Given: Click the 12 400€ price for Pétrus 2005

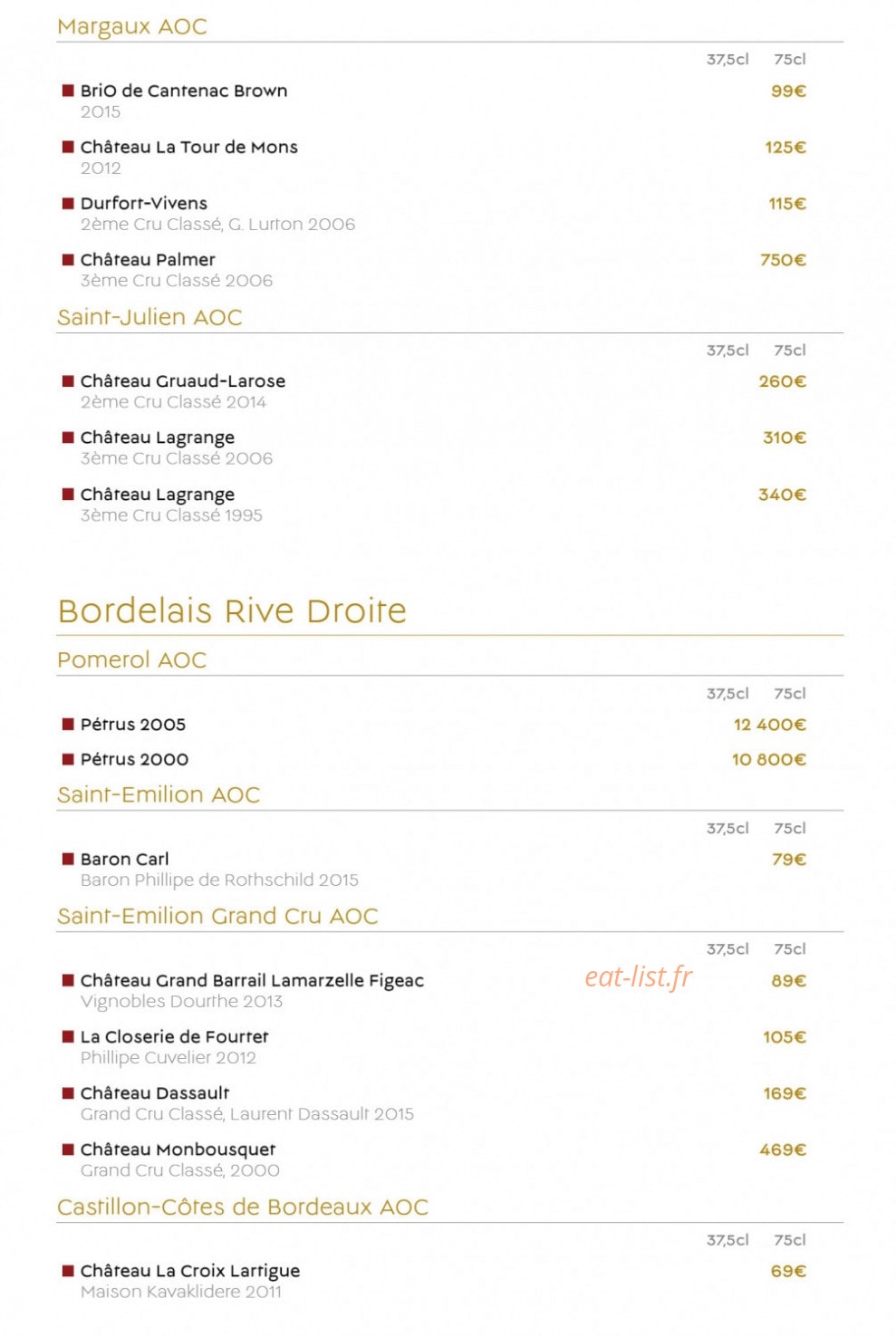Looking at the screenshot, I should (x=770, y=725).
